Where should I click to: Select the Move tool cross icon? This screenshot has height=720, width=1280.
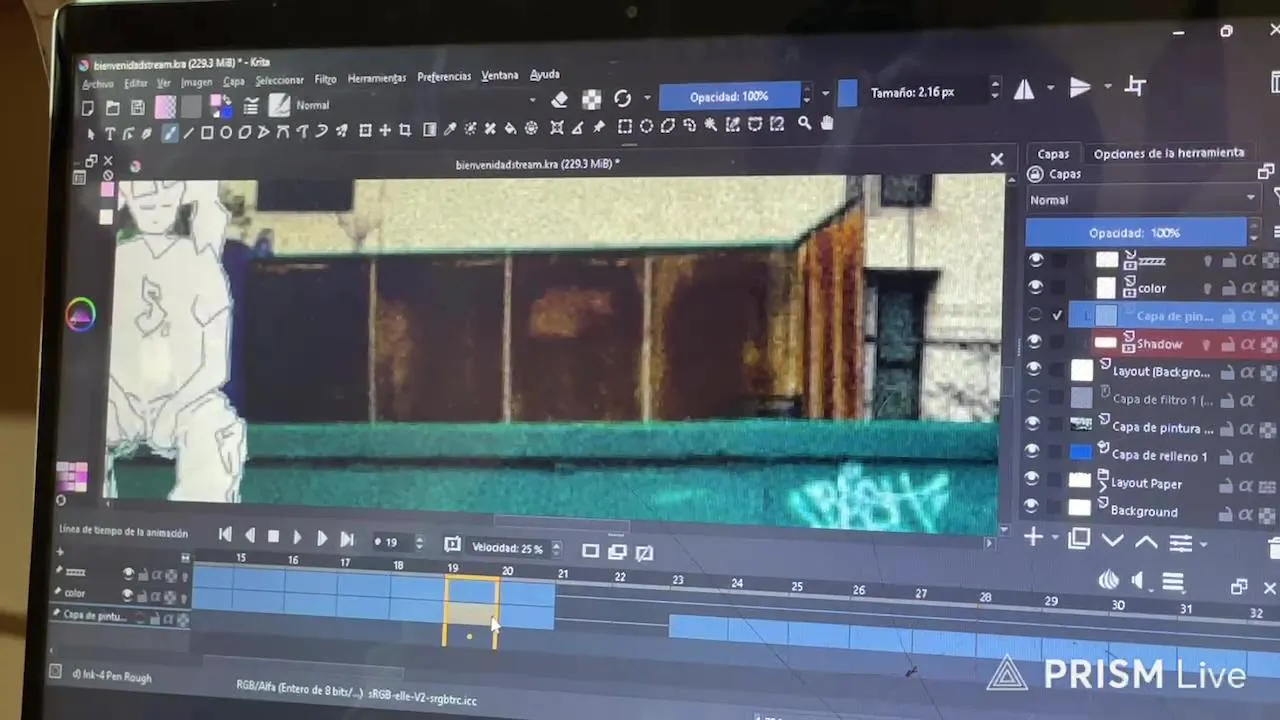385,130
